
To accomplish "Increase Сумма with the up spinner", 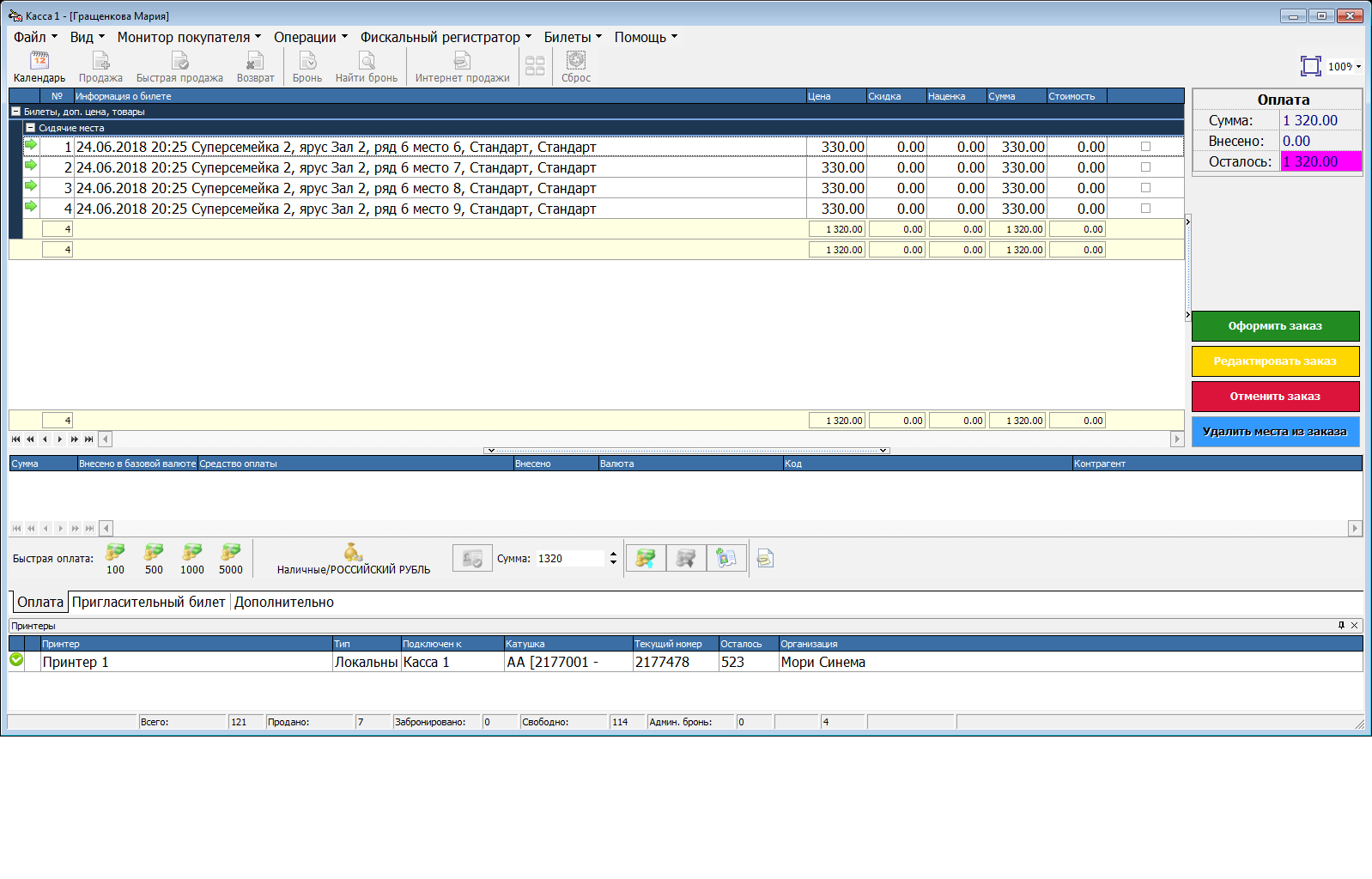I will click(x=613, y=554).
